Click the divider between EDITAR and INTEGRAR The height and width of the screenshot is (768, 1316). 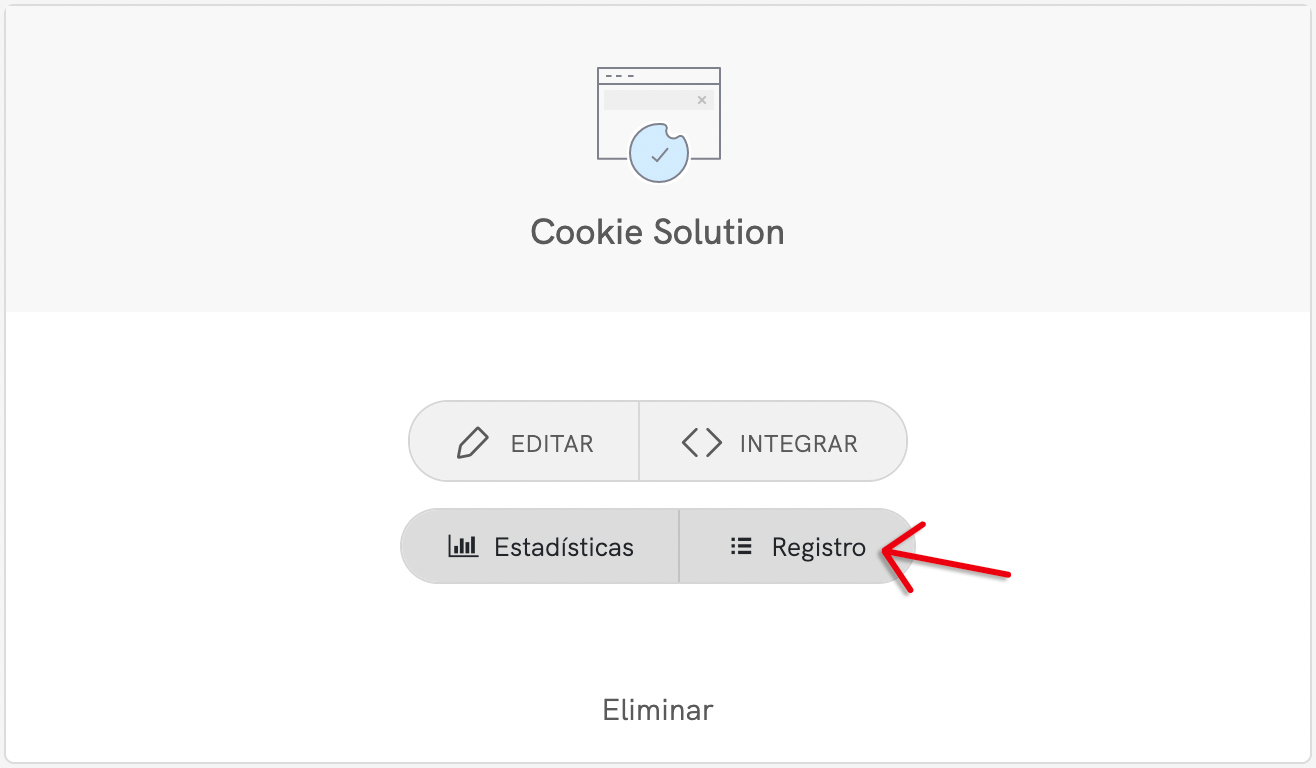[639, 442]
